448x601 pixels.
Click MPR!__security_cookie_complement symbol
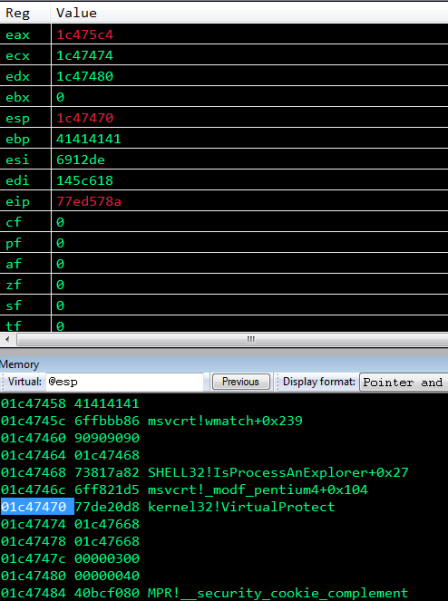(278, 593)
